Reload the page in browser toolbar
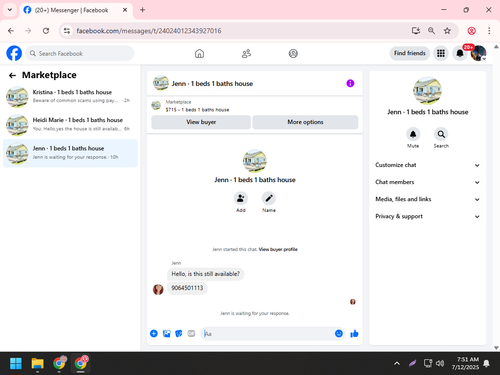This screenshot has width=500, height=375. pyautogui.click(x=46, y=31)
